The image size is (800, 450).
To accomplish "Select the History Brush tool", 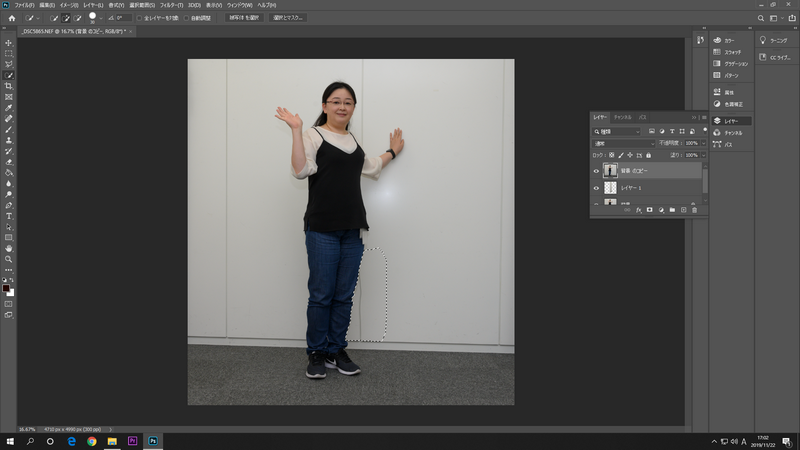I will pyautogui.click(x=9, y=151).
